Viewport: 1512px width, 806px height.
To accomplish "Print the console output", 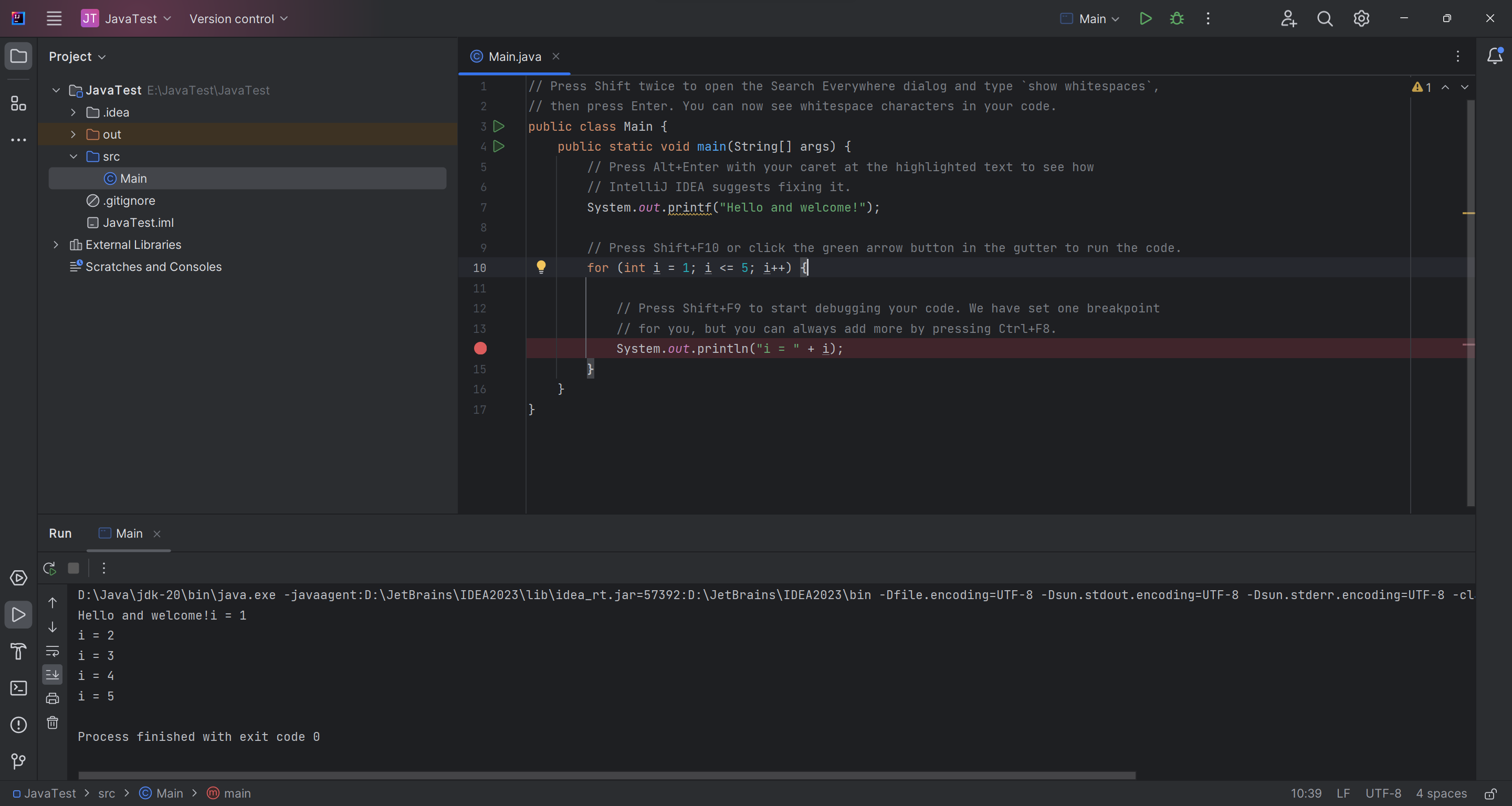I will pos(52,698).
